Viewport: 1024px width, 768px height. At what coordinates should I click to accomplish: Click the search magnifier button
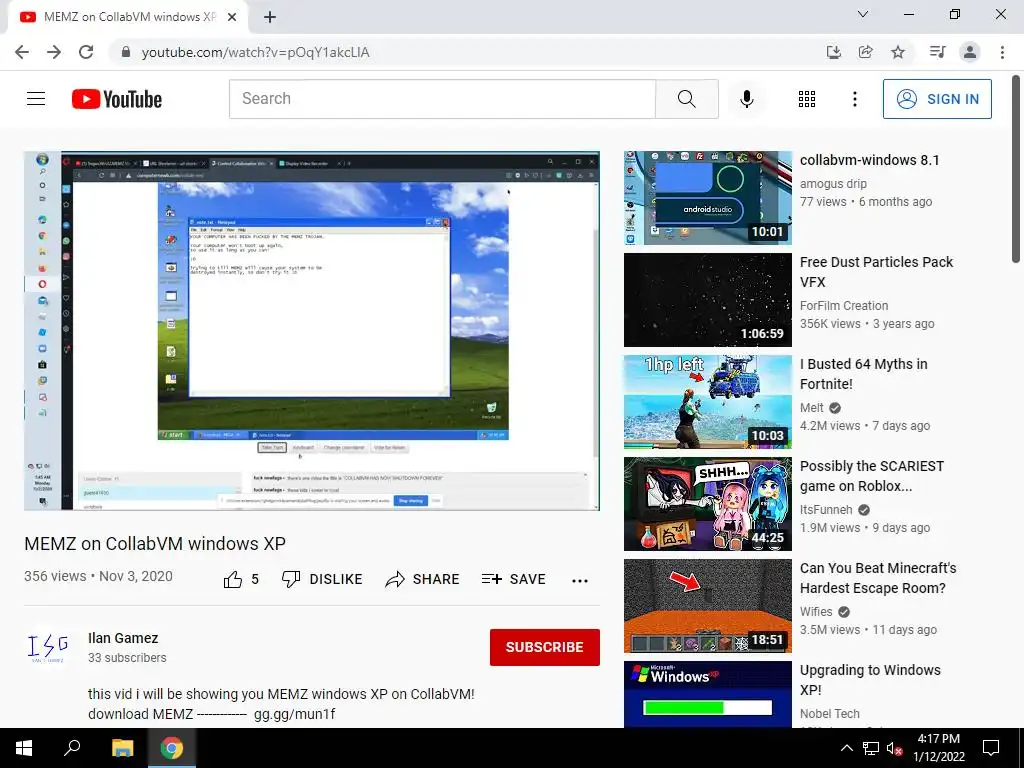(x=686, y=99)
